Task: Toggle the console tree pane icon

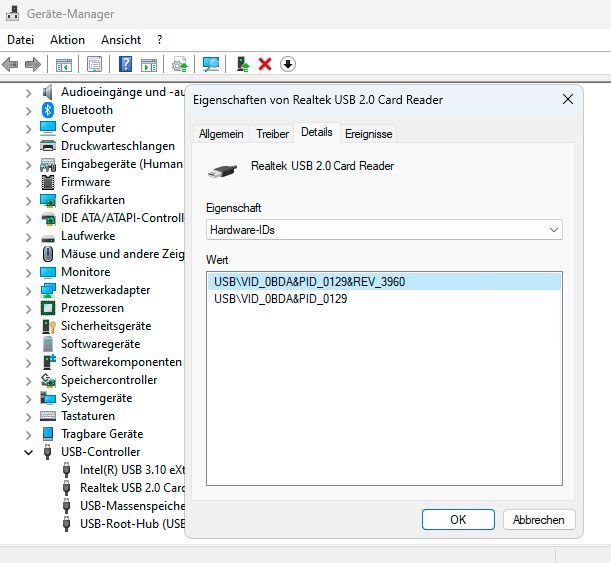Action: [x=64, y=65]
